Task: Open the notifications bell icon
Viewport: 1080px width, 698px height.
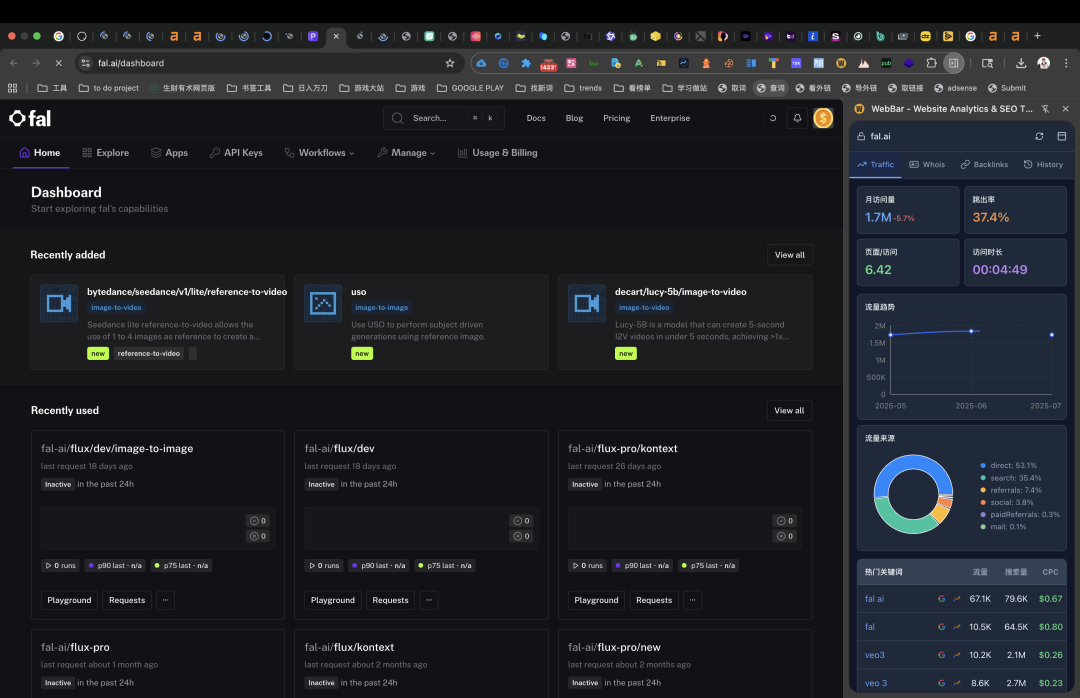Action: click(797, 118)
